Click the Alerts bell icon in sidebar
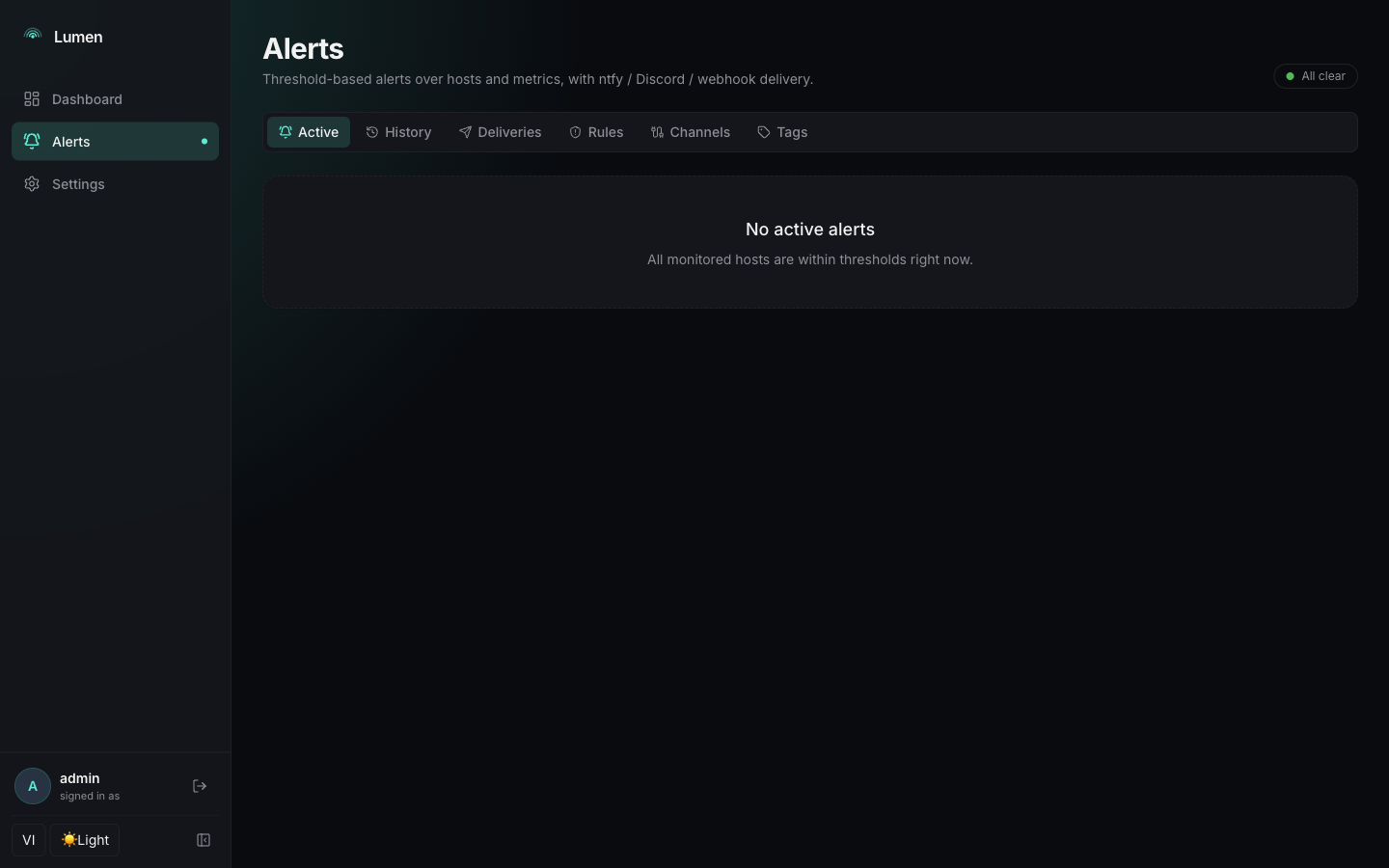This screenshot has width=1389, height=868. tap(32, 142)
